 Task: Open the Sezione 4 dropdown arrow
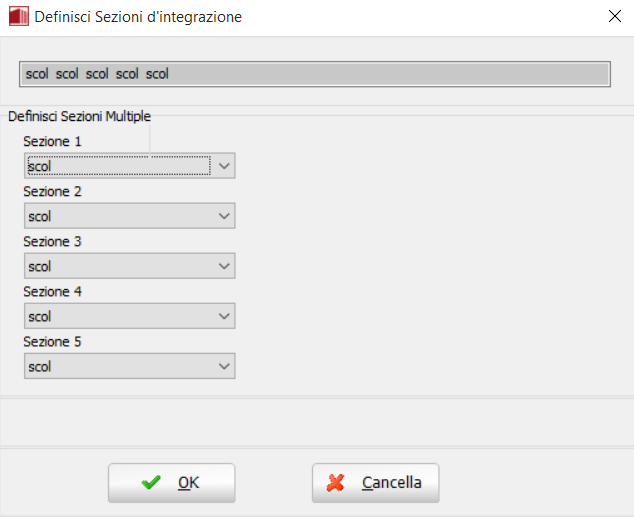click(224, 316)
